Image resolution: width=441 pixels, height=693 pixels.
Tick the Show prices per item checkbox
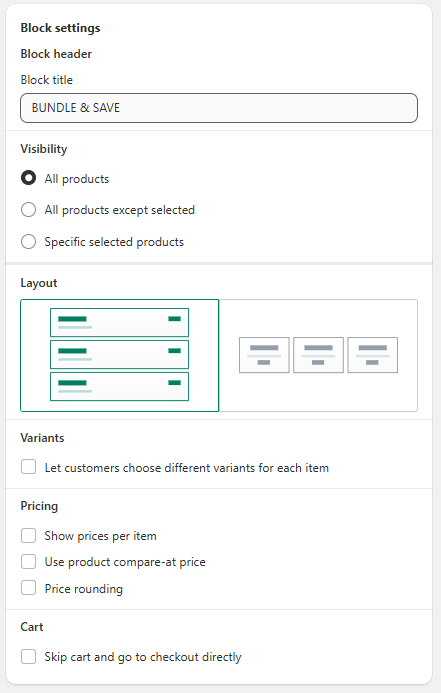point(28,536)
